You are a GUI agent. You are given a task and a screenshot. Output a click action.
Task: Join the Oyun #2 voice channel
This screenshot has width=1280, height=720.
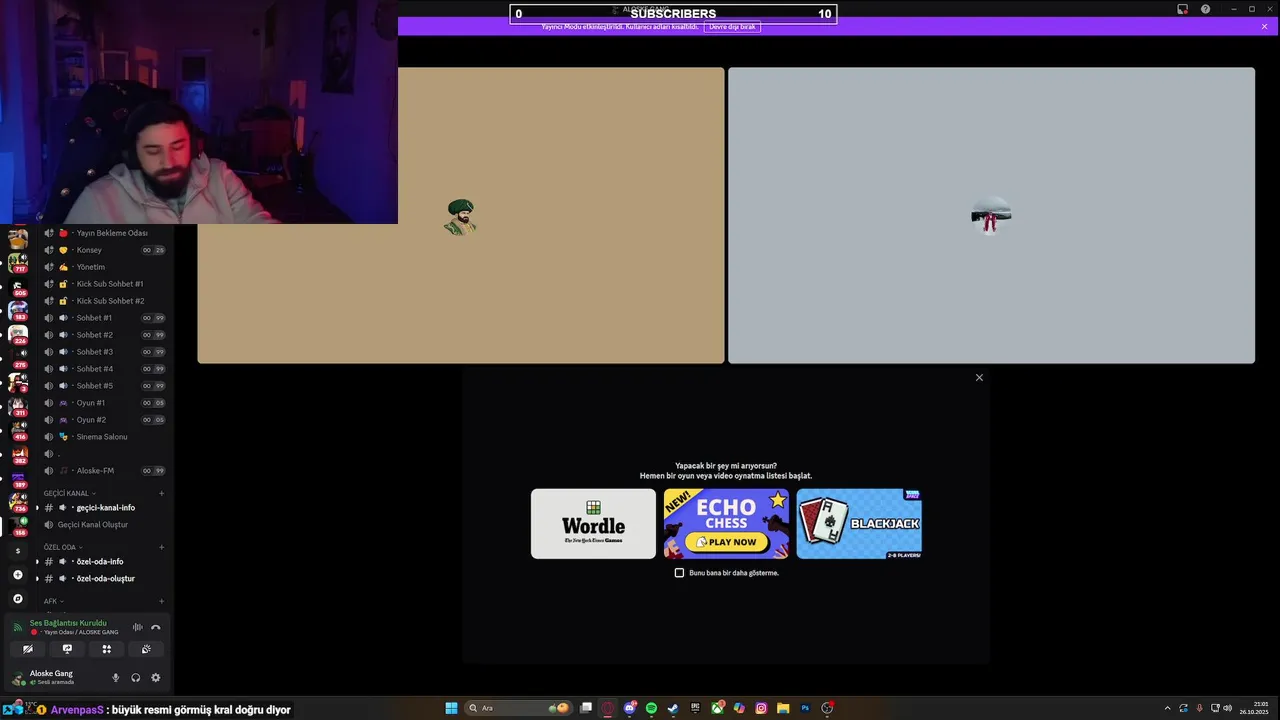(x=104, y=420)
